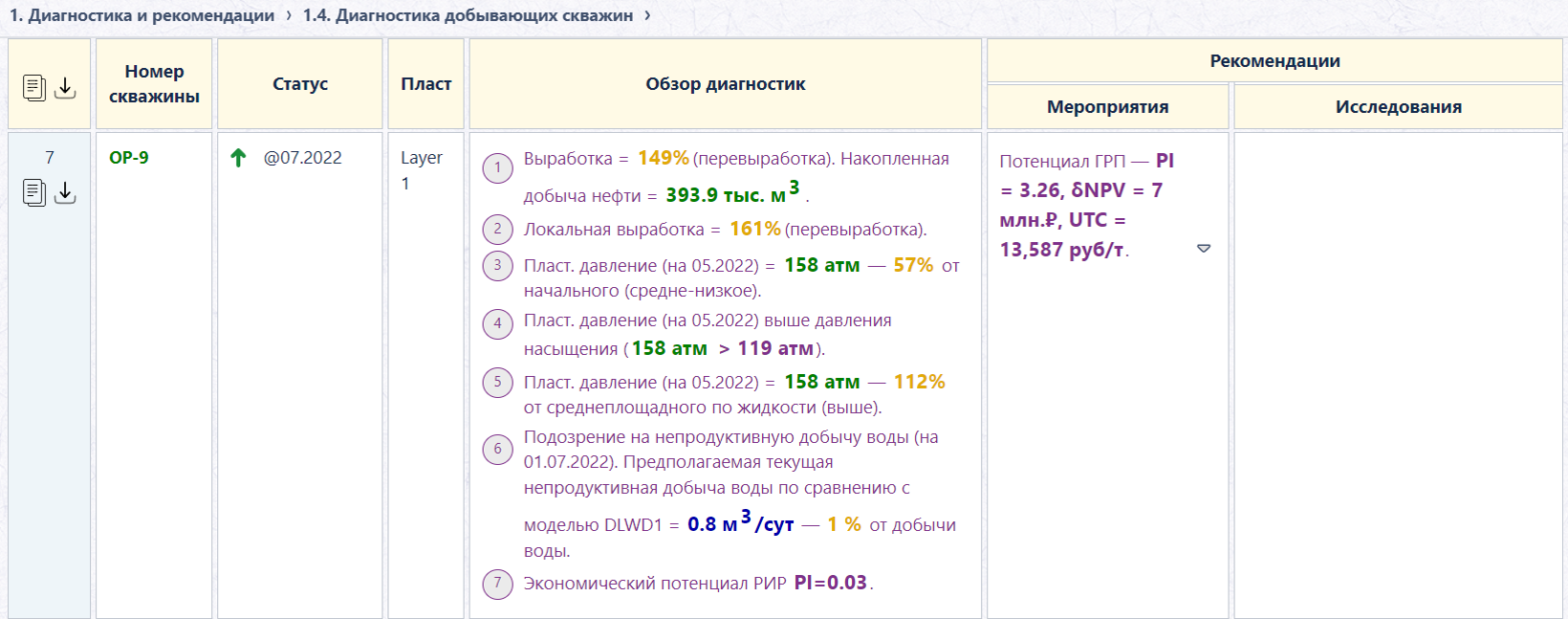Click the Мероприятия column header
Image resolution: width=1568 pixels, height=619 pixels.
1107,106
